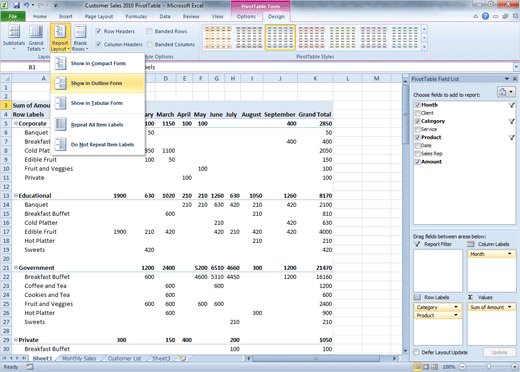Select the first orange PivotTable style
The image size is (520, 372).
(x=218, y=37)
